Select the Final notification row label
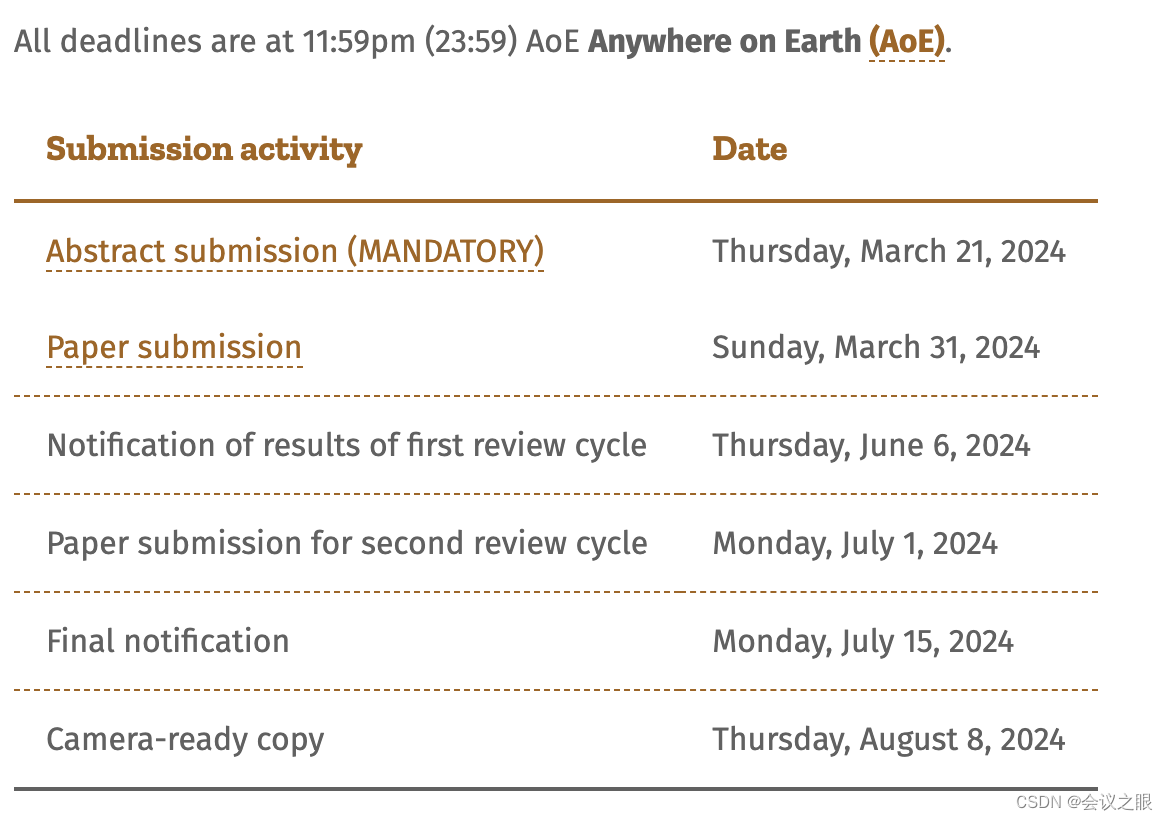Screen dimensions: 1168x820 click(x=168, y=641)
